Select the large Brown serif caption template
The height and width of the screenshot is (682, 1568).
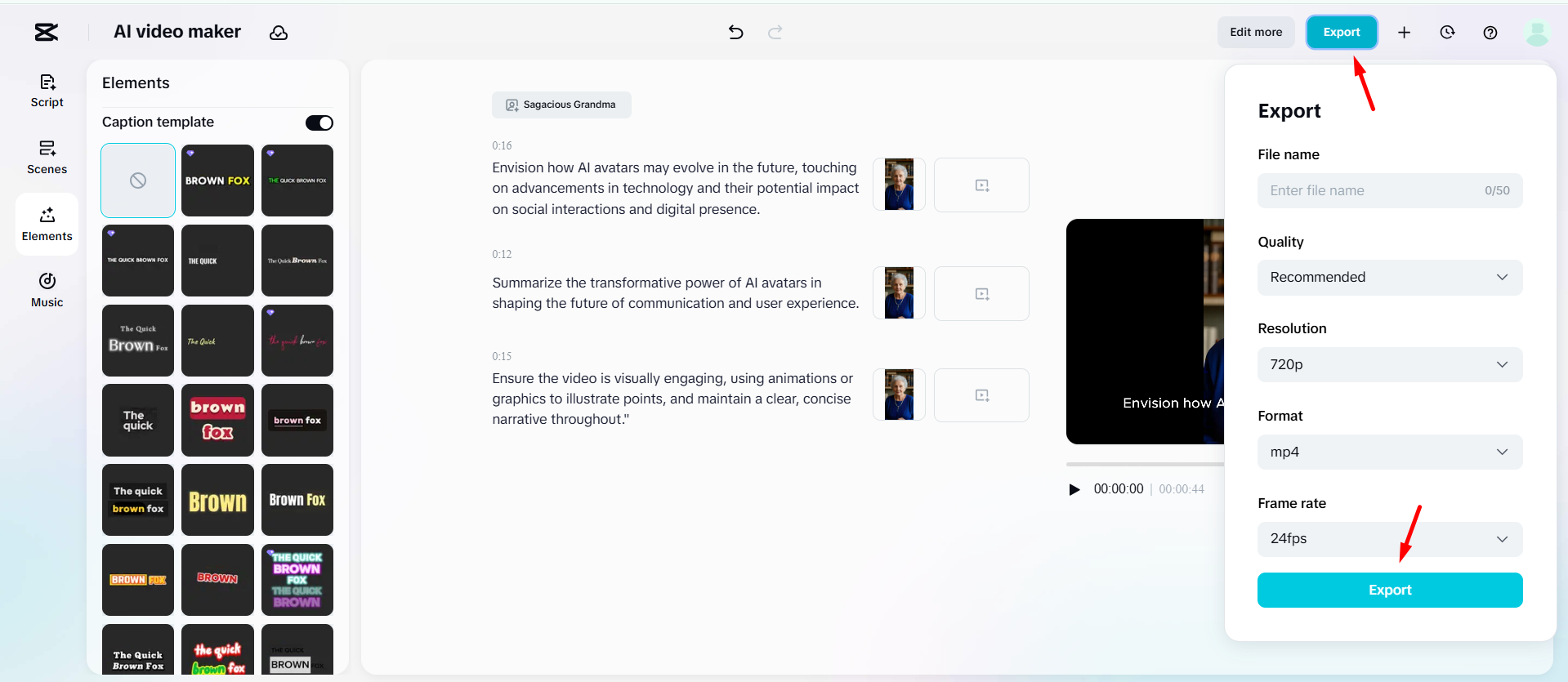coord(138,341)
